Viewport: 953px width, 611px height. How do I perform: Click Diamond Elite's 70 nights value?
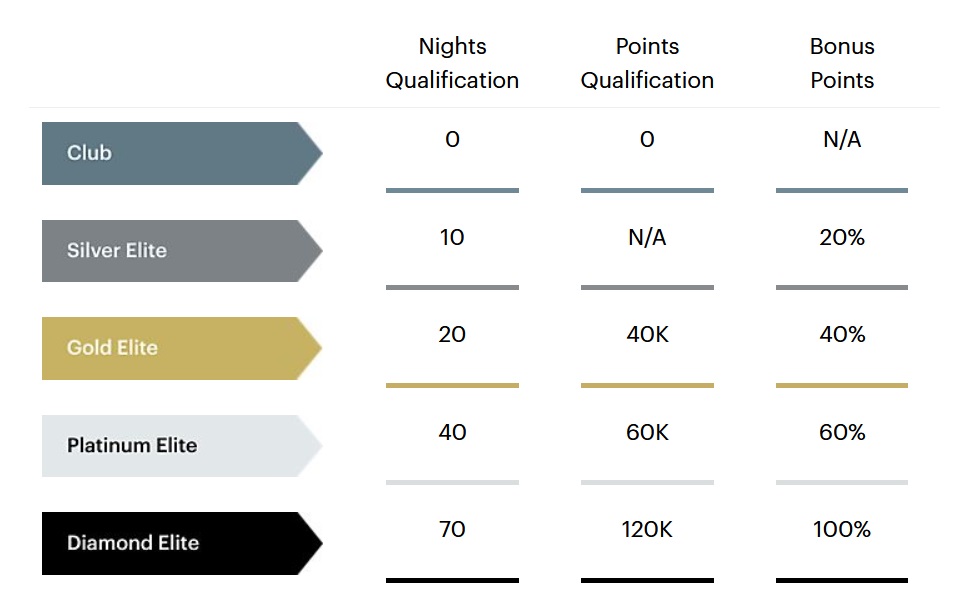pyautogui.click(x=452, y=529)
